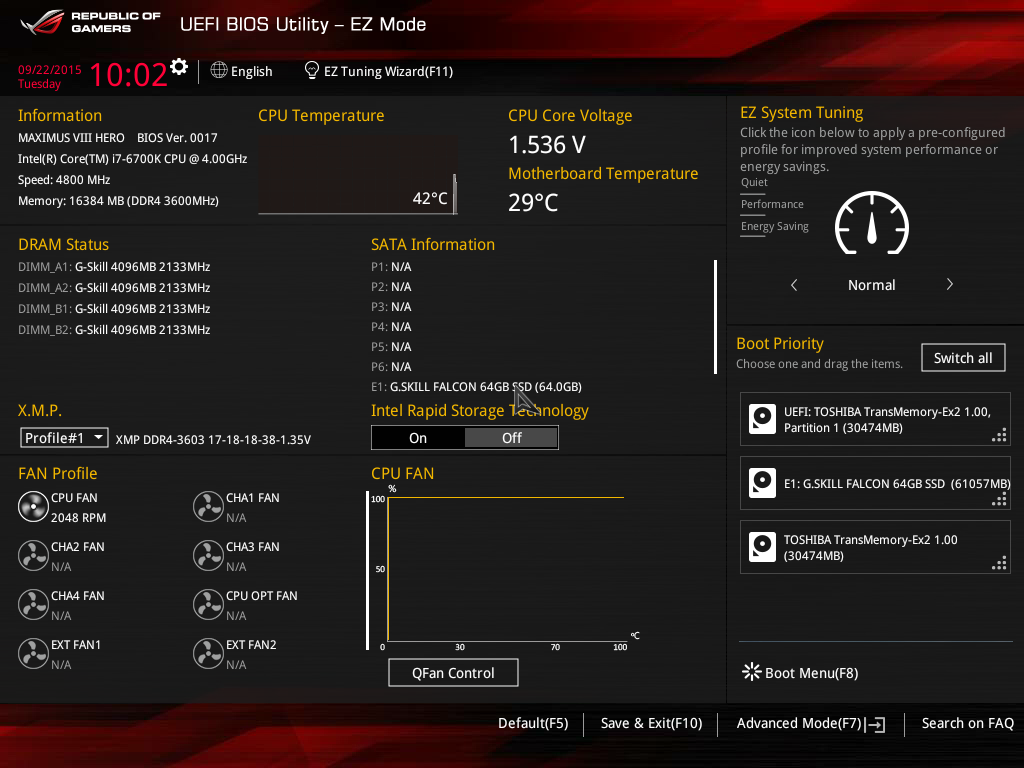Click the 29°C motherboard temperature value
The height and width of the screenshot is (768, 1024).
[533, 202]
